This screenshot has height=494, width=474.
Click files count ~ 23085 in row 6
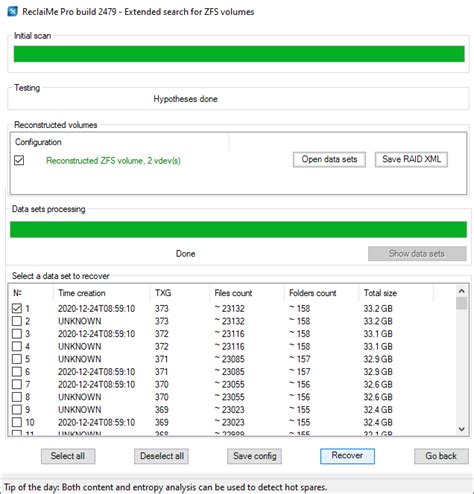pos(230,372)
